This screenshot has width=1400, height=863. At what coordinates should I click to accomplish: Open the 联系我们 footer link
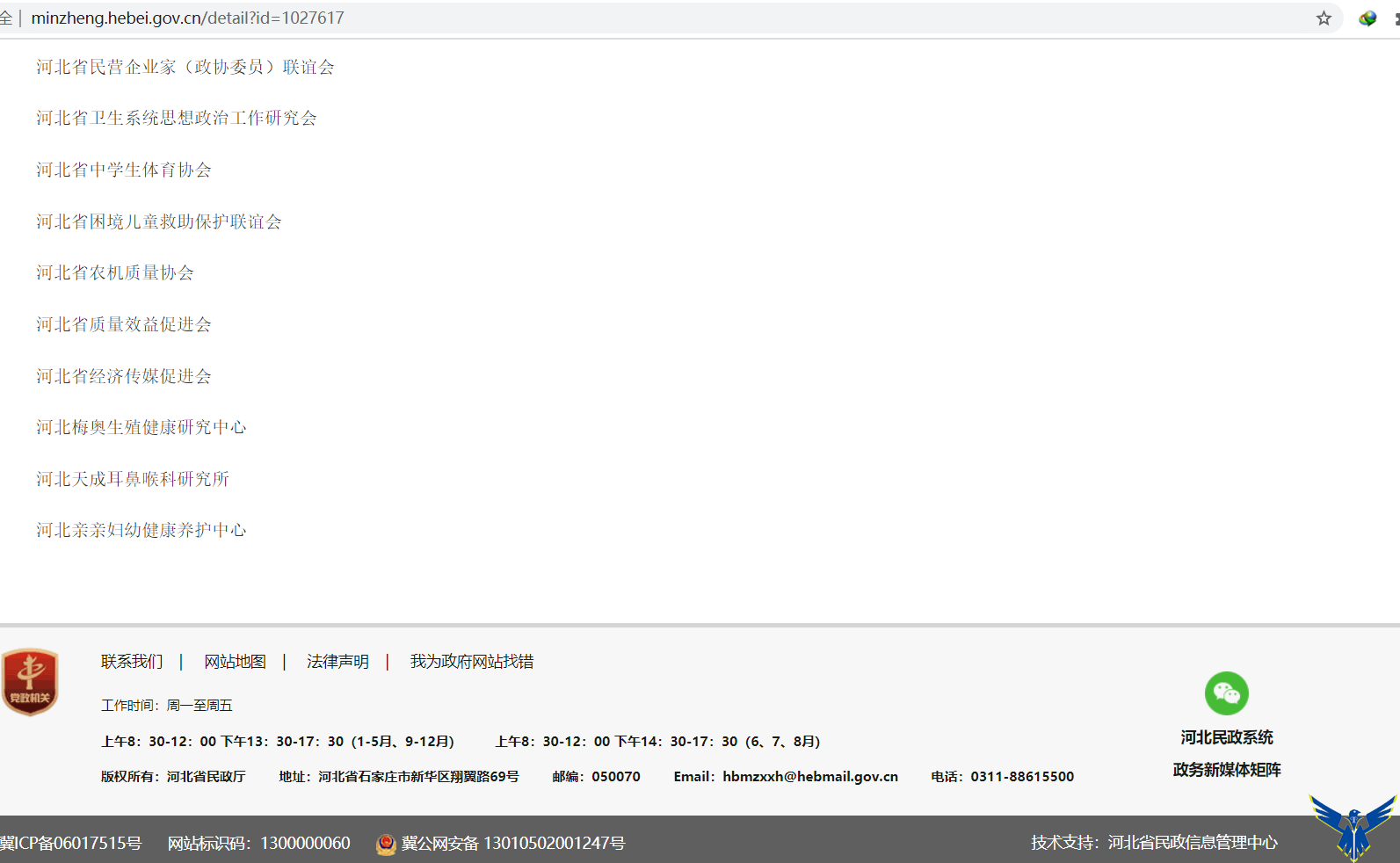tap(132, 662)
